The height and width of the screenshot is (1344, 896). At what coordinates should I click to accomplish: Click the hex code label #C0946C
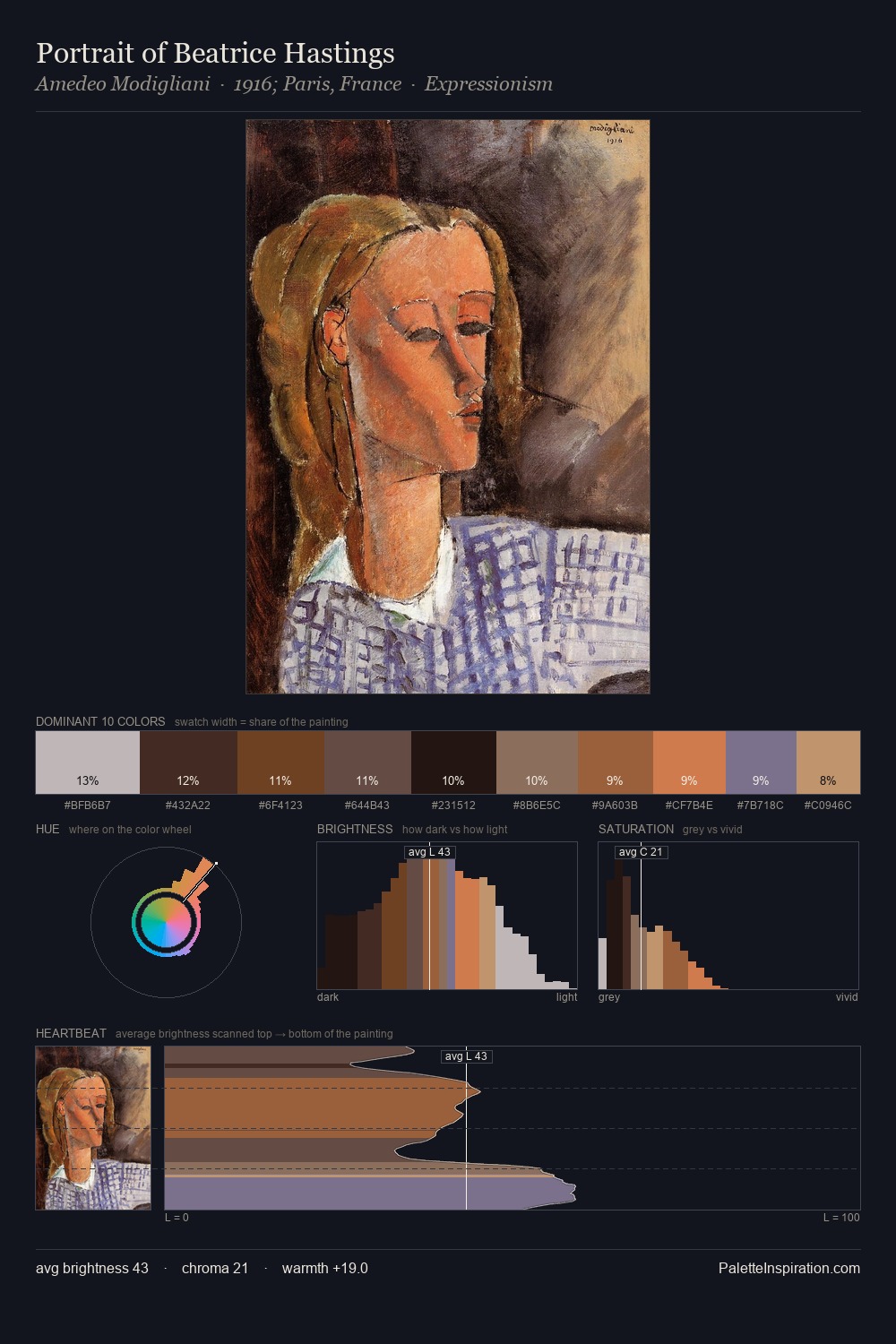[x=828, y=805]
